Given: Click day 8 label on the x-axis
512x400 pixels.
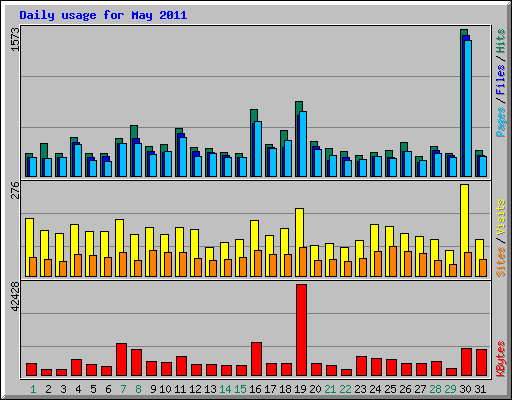Looking at the screenshot, I should click(138, 389).
